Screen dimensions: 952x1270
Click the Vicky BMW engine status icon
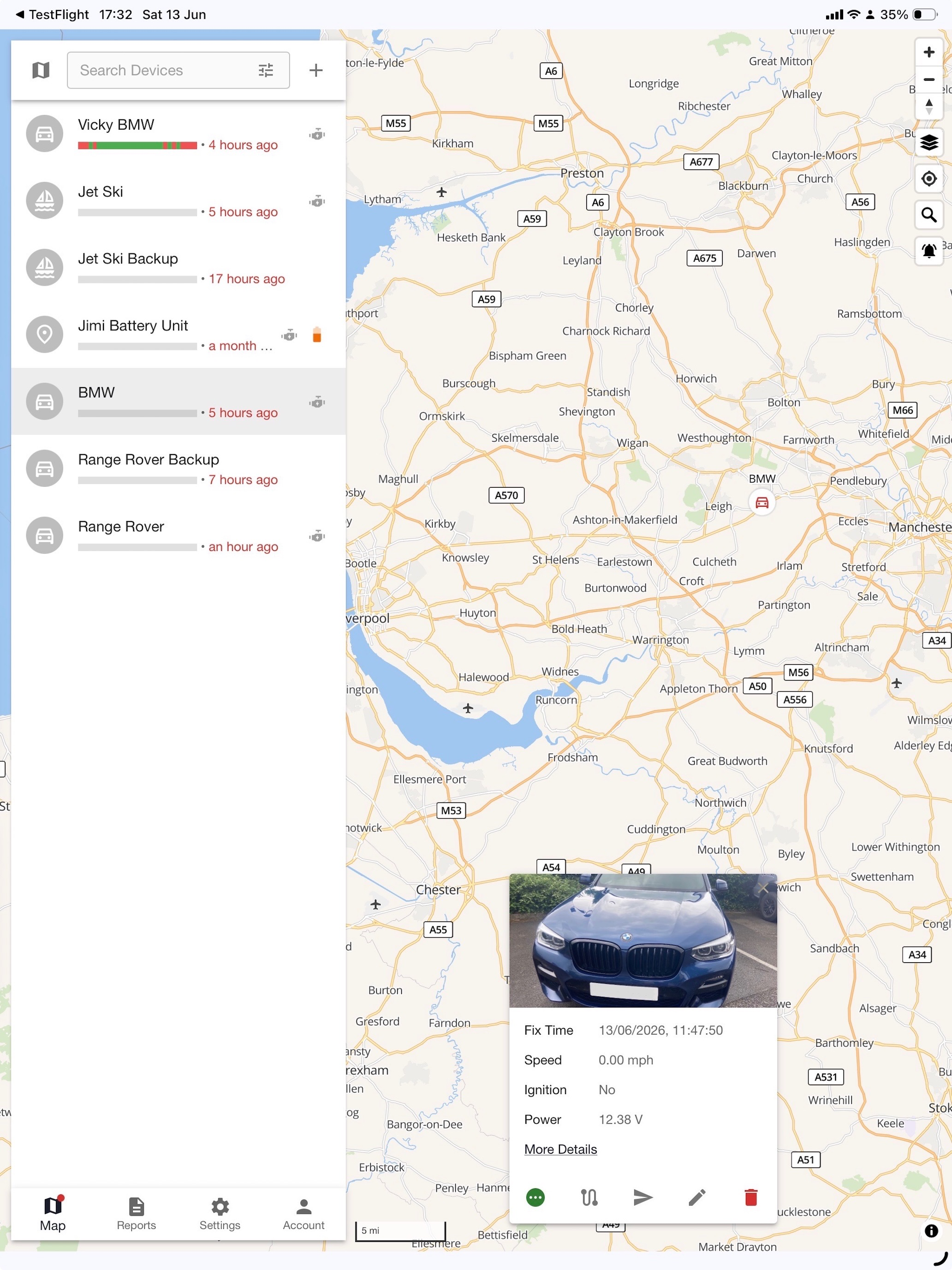click(x=317, y=134)
